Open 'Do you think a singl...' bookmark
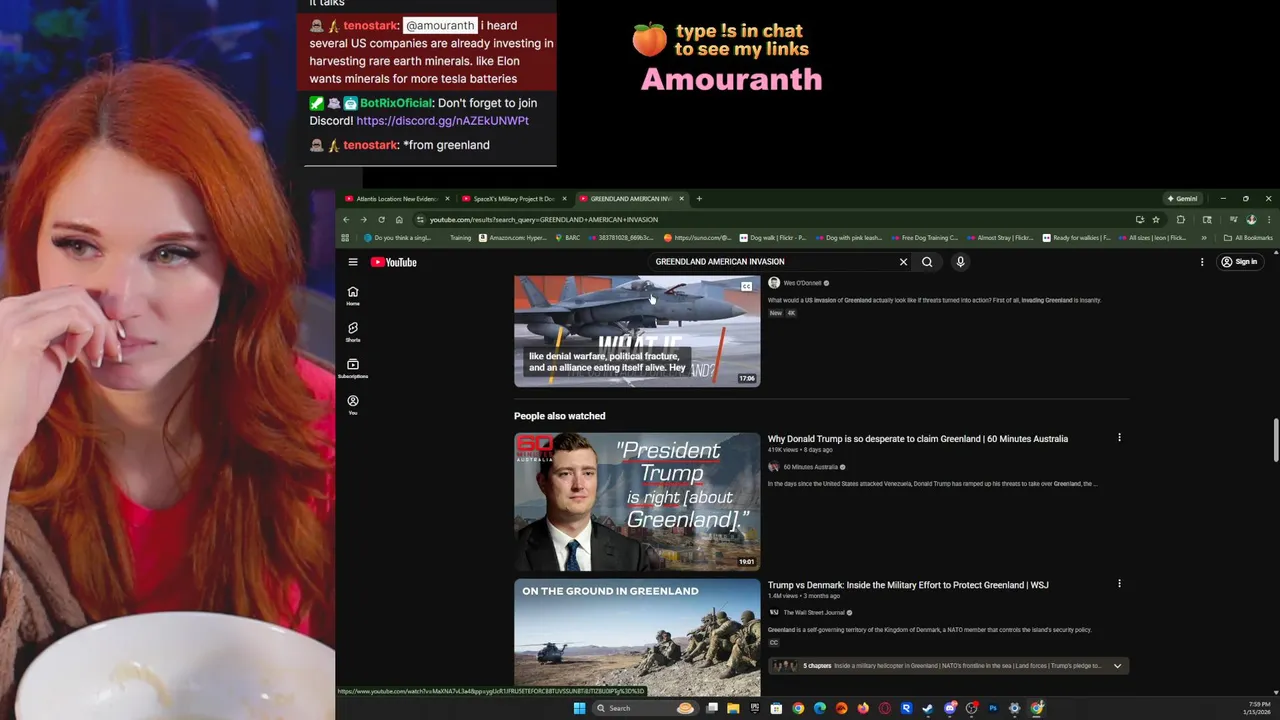This screenshot has width=1280, height=720. coord(397,238)
